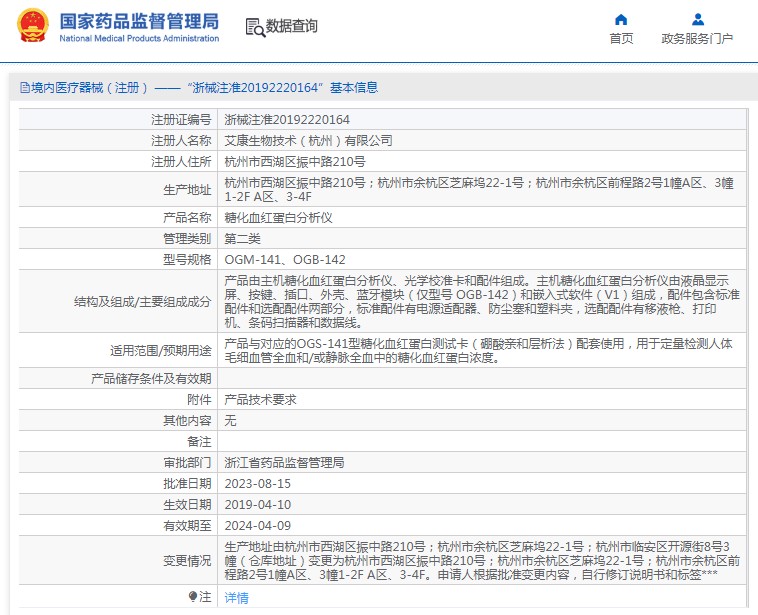Open the 首页 navigation label
The image size is (758, 615).
(621, 39)
